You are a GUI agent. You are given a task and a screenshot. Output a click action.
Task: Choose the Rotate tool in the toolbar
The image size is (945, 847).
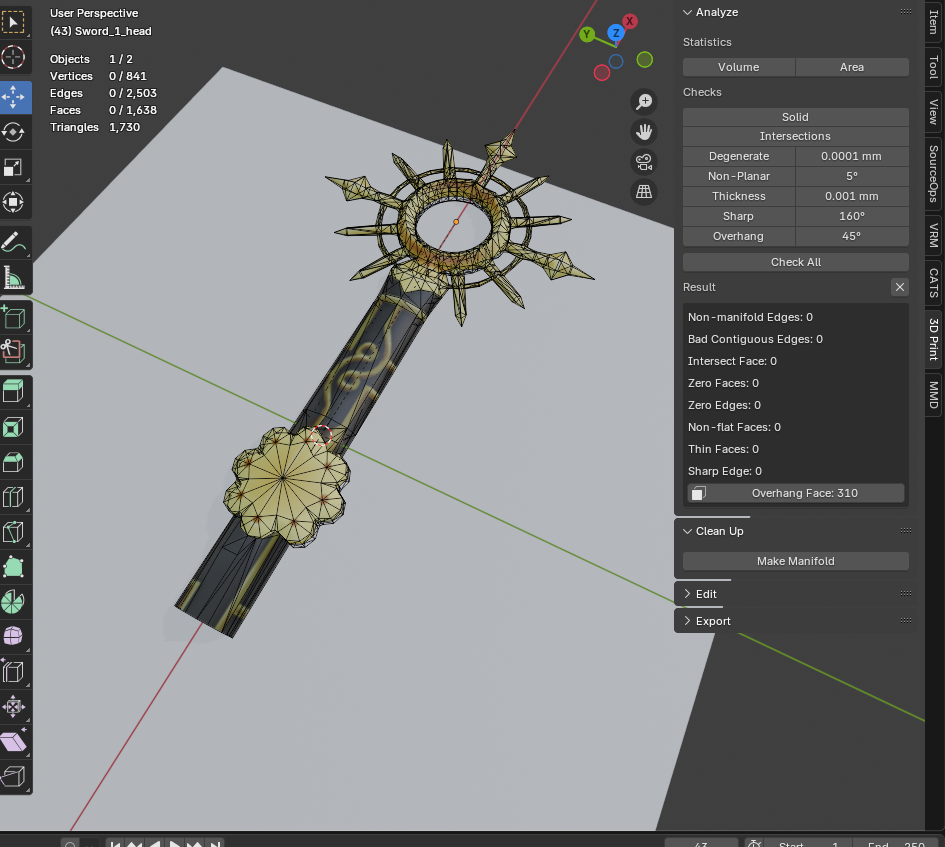14,132
